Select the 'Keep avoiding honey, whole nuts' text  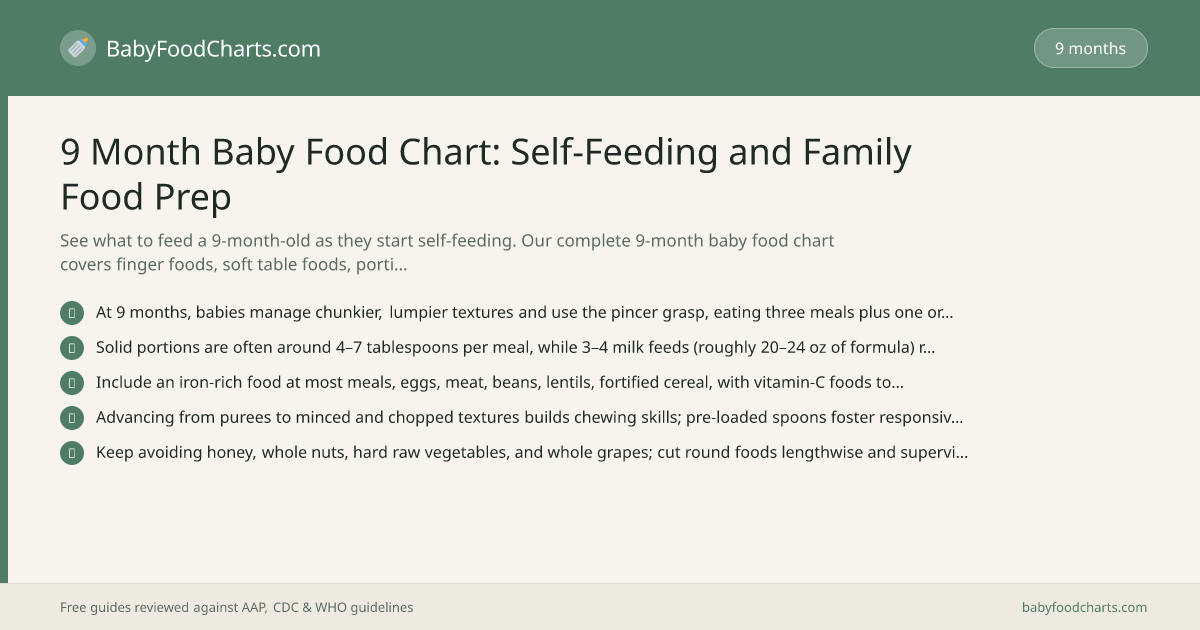coord(532,452)
